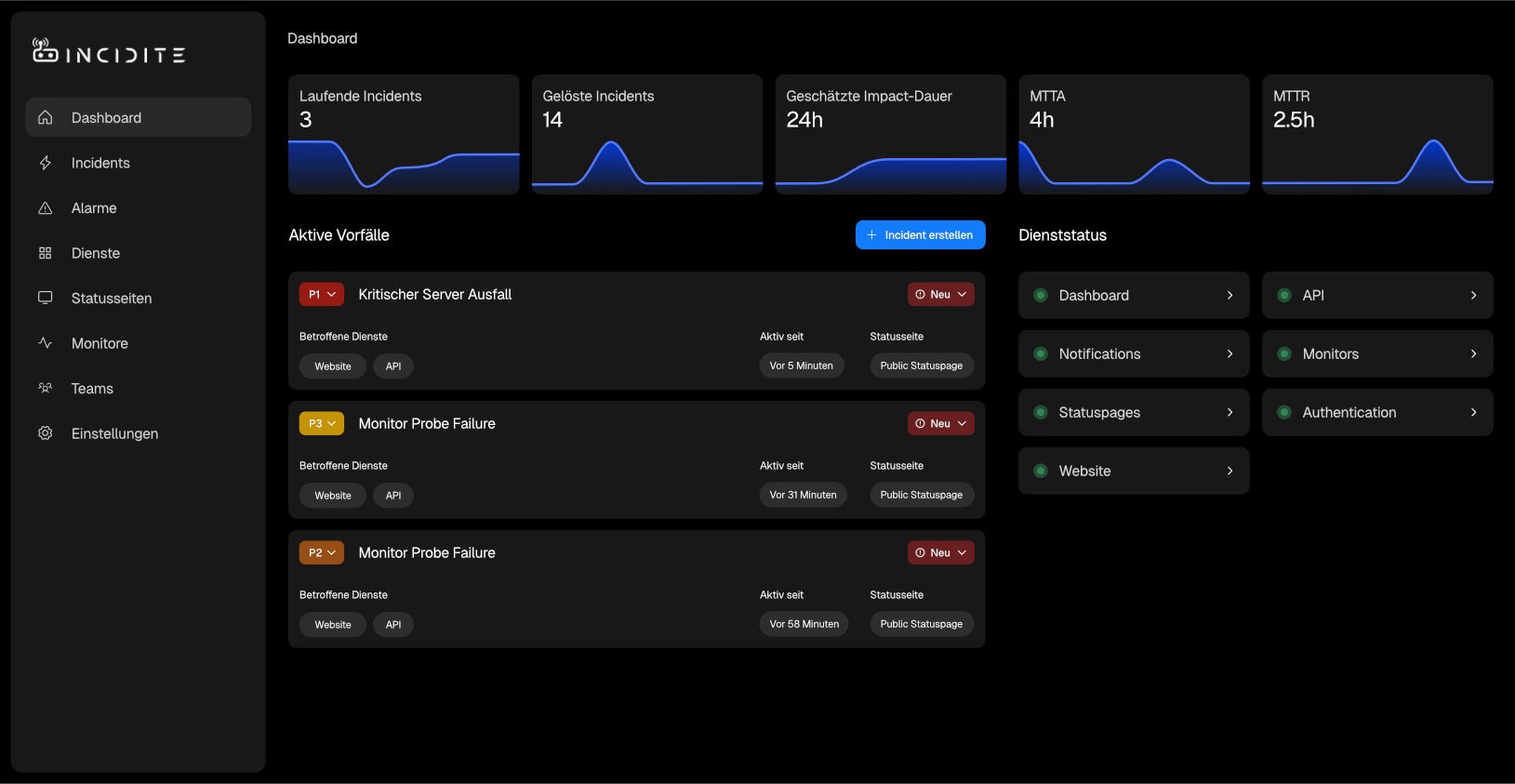The image size is (1515, 784).
Task: Click the Aktive Vorfälle heading
Action: click(339, 235)
